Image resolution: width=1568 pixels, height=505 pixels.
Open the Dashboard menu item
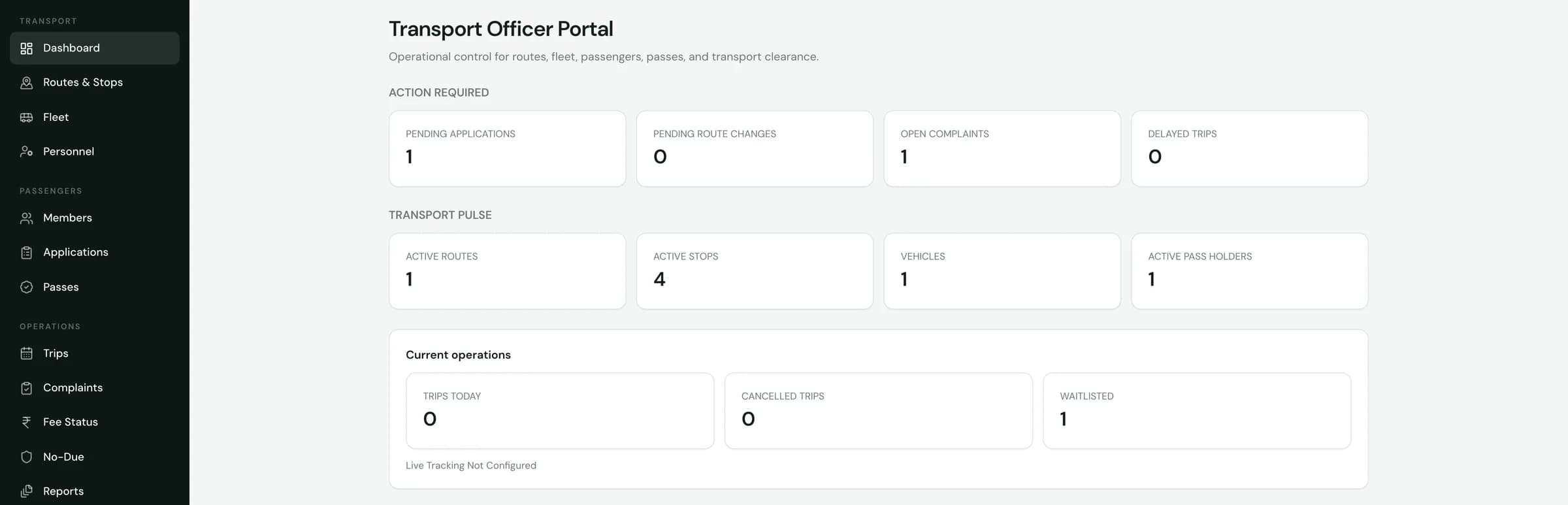[x=95, y=48]
